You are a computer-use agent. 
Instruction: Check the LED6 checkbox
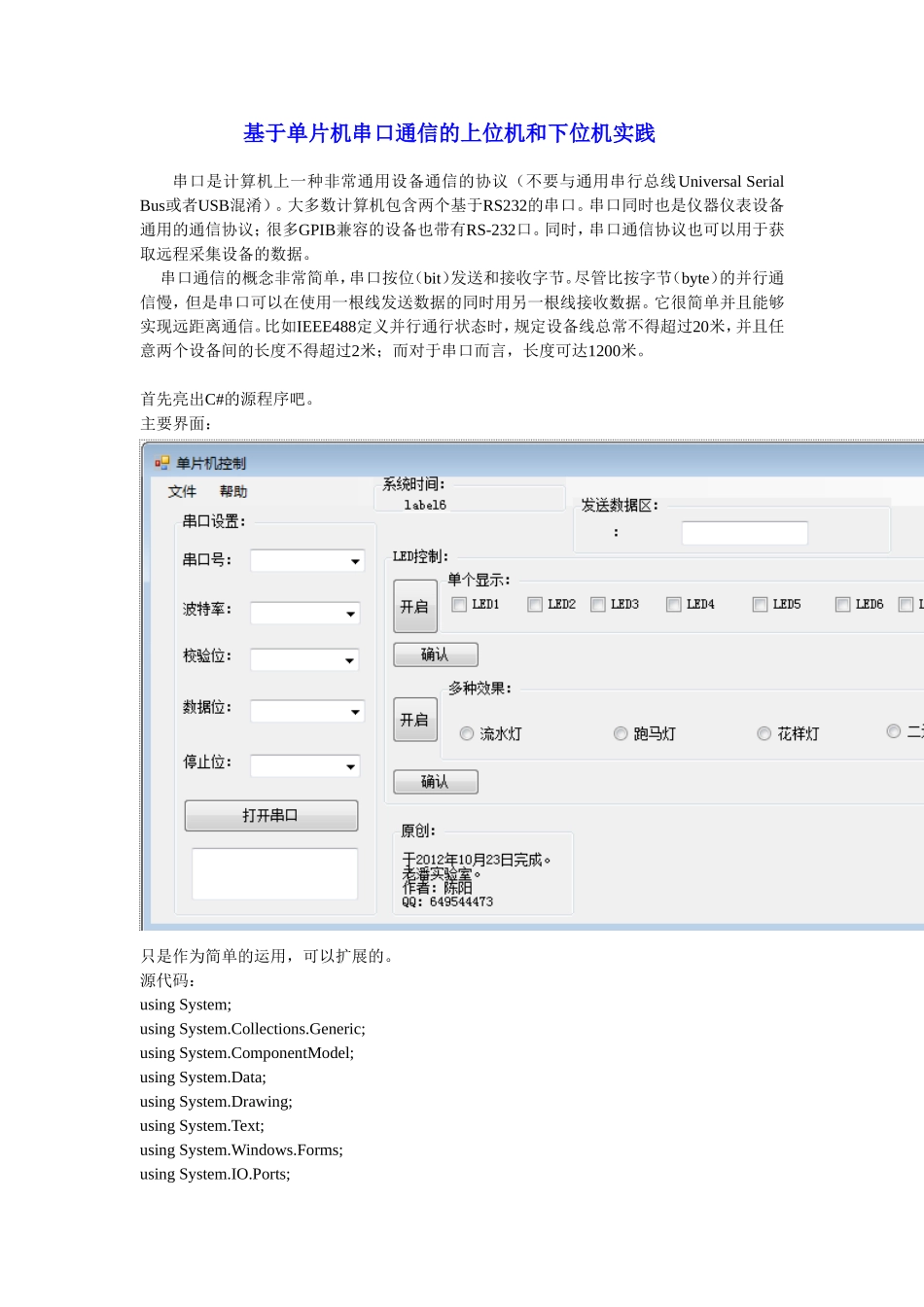click(x=843, y=605)
